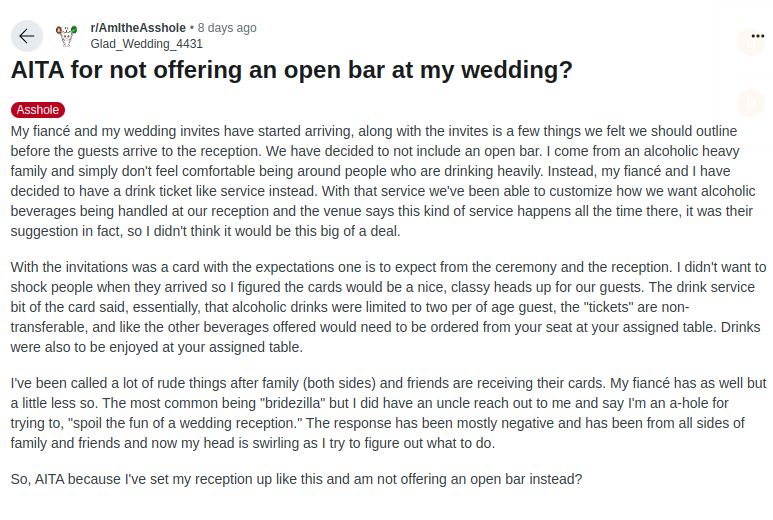Image resolution: width=773 pixels, height=520 pixels.
Task: Go back using the left arrow button
Action: (x=27, y=36)
